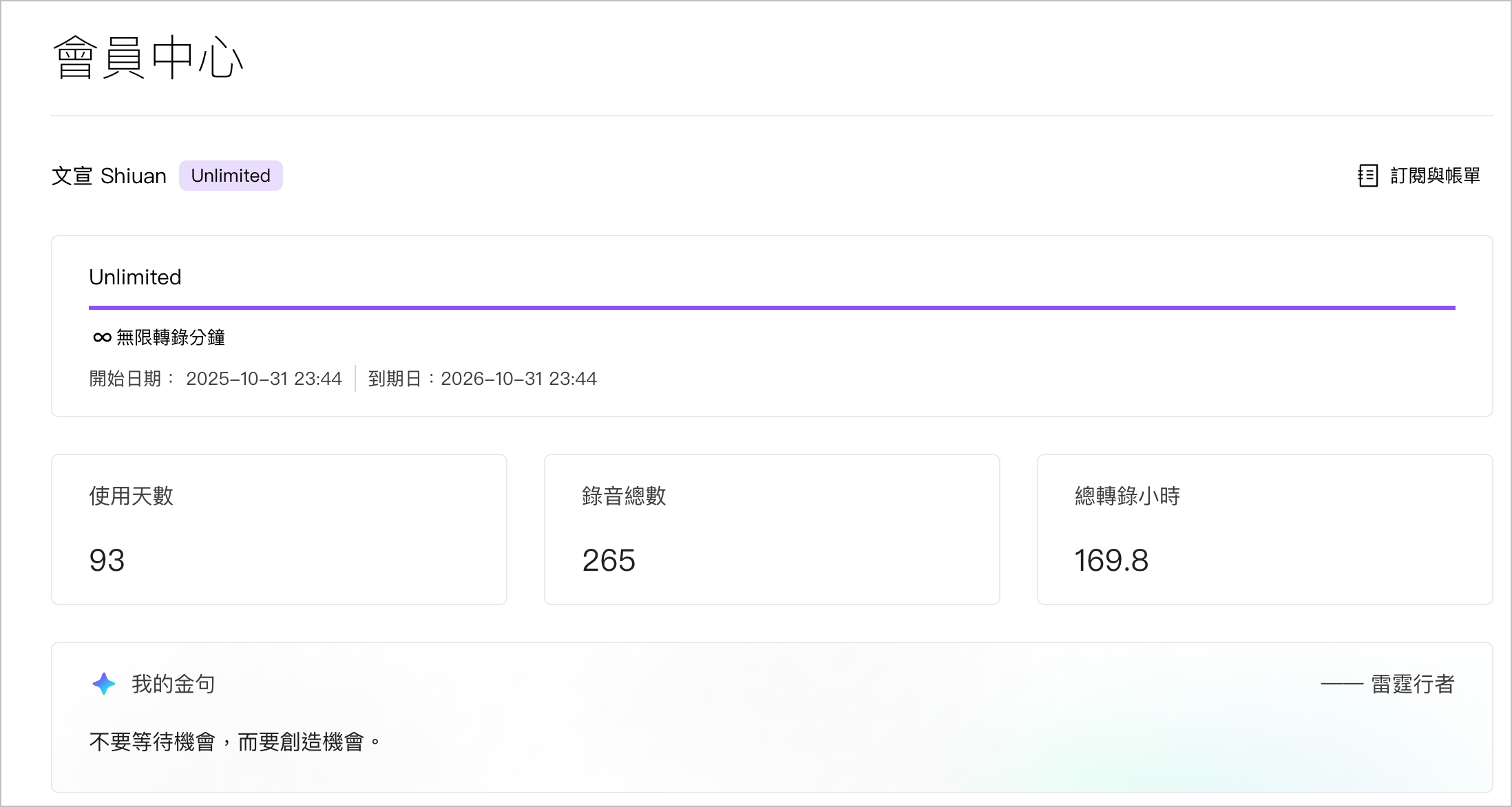The image size is (1512, 807).
Task: Click the 雷霆行者 author label
Action: pyautogui.click(x=1412, y=684)
